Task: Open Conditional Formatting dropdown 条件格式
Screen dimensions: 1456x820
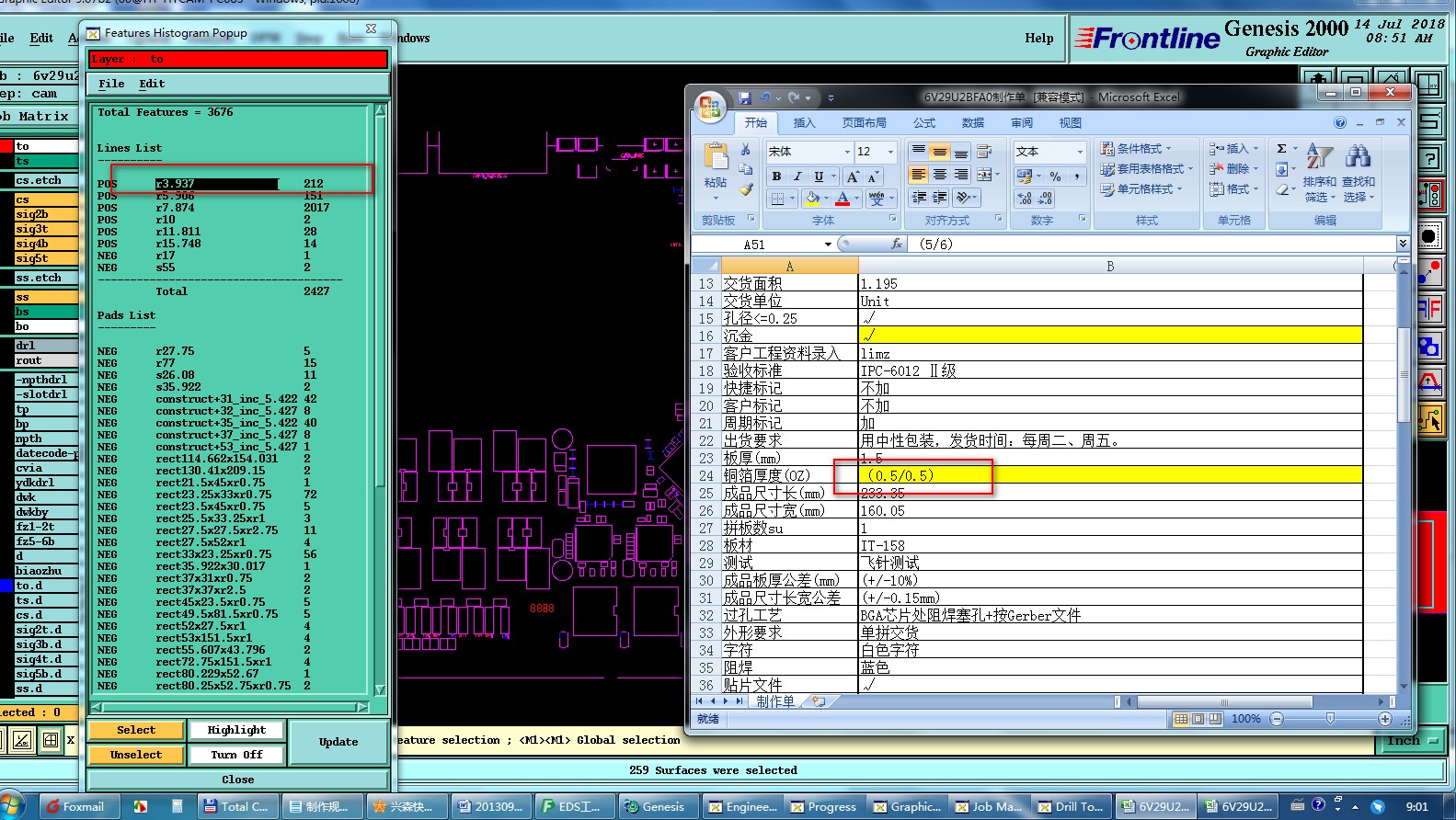Action: pyautogui.click(x=1137, y=149)
